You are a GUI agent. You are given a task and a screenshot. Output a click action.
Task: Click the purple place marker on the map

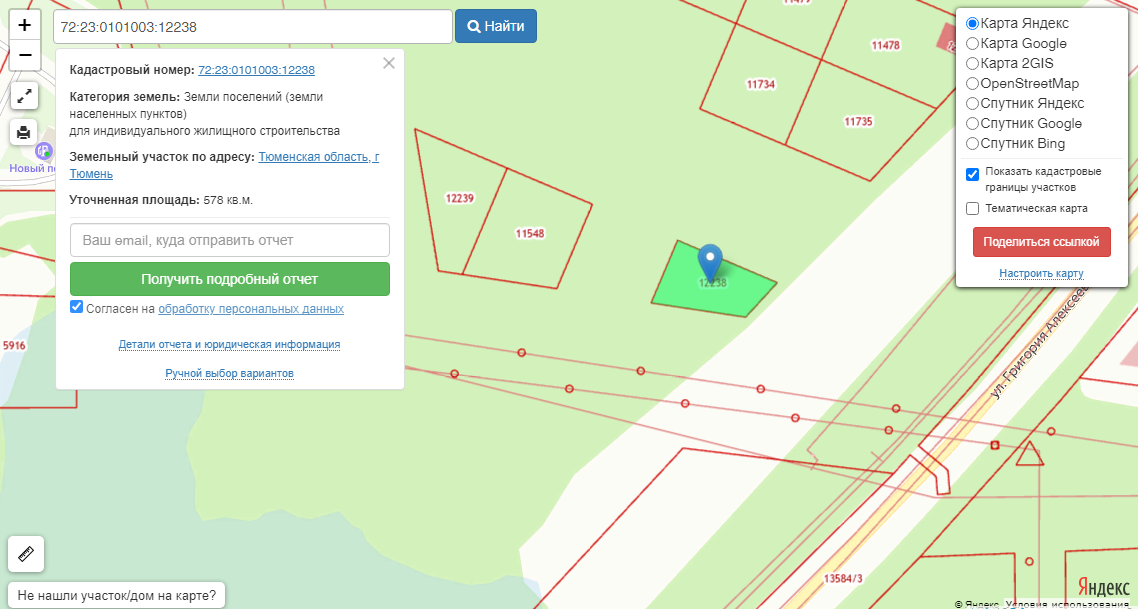[44, 152]
